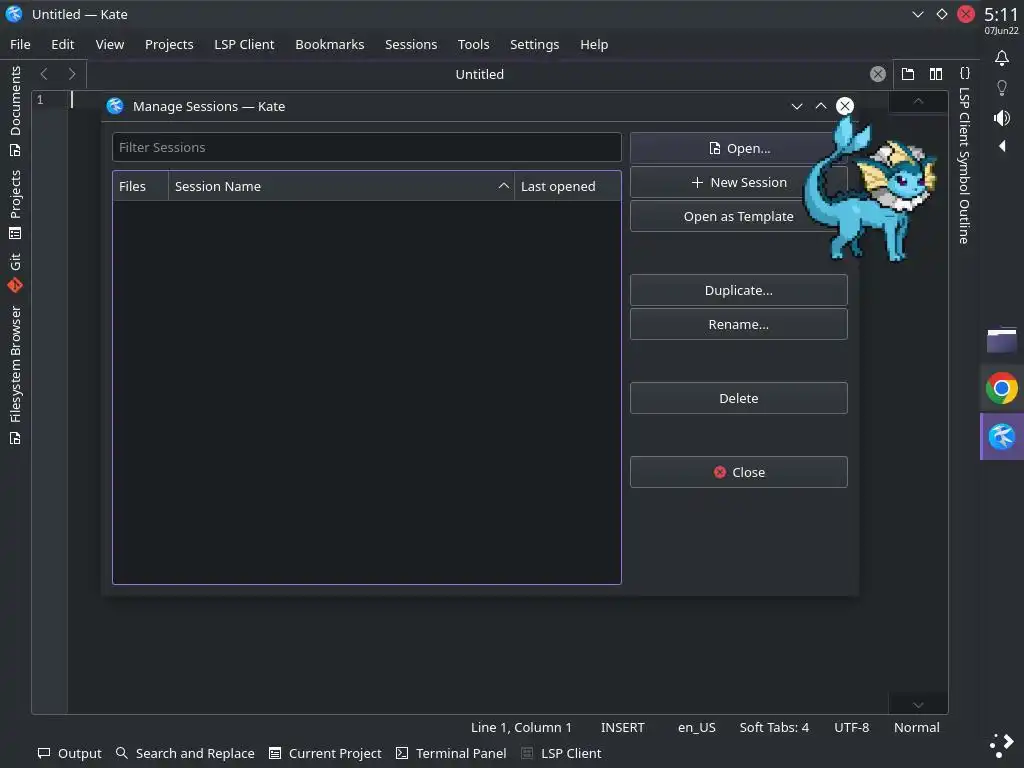Open the Filesystem Browser side panel
1024x768 pixels.
pos(15,375)
